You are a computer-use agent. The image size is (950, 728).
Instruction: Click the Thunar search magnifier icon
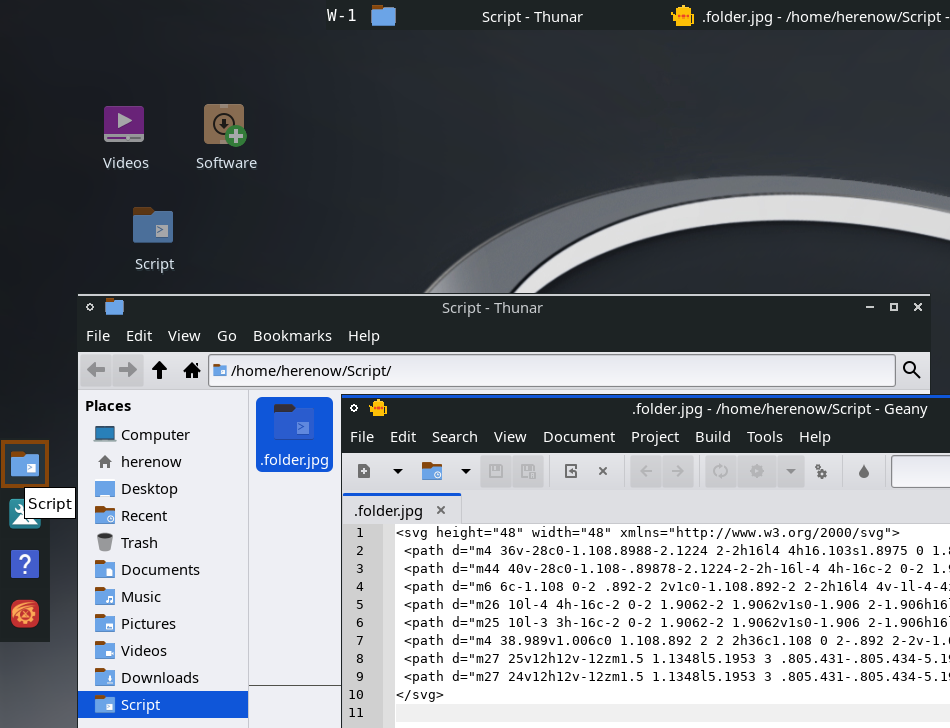[912, 369]
